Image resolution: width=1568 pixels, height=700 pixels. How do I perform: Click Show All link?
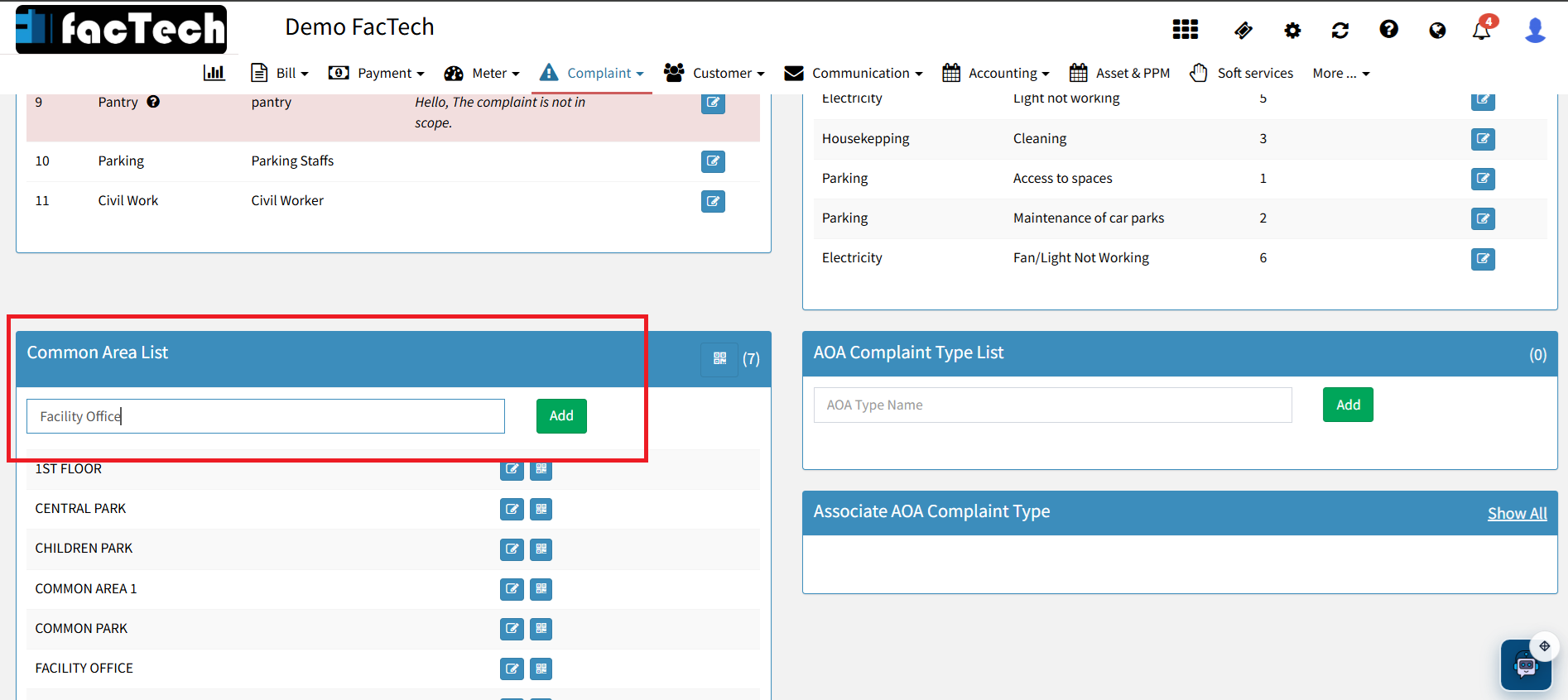[1517, 513]
